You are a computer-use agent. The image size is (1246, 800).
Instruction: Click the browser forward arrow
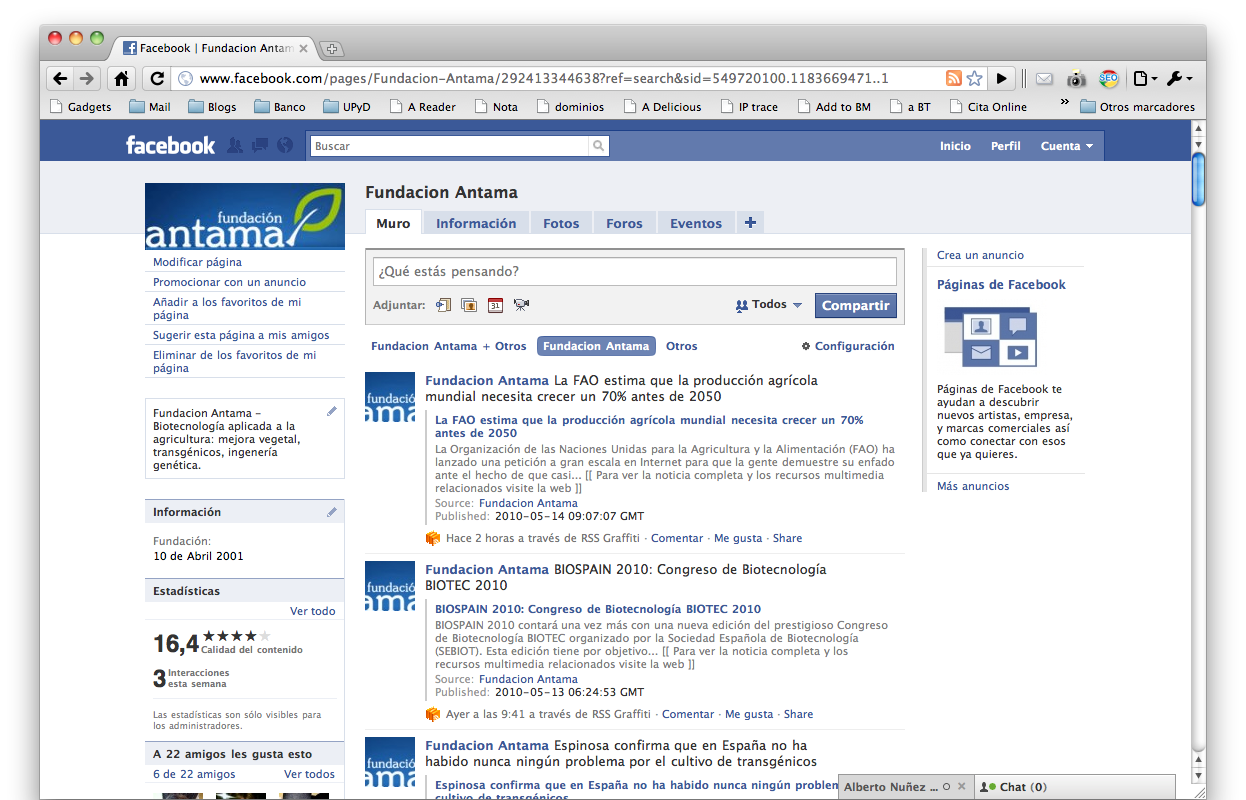coord(87,78)
